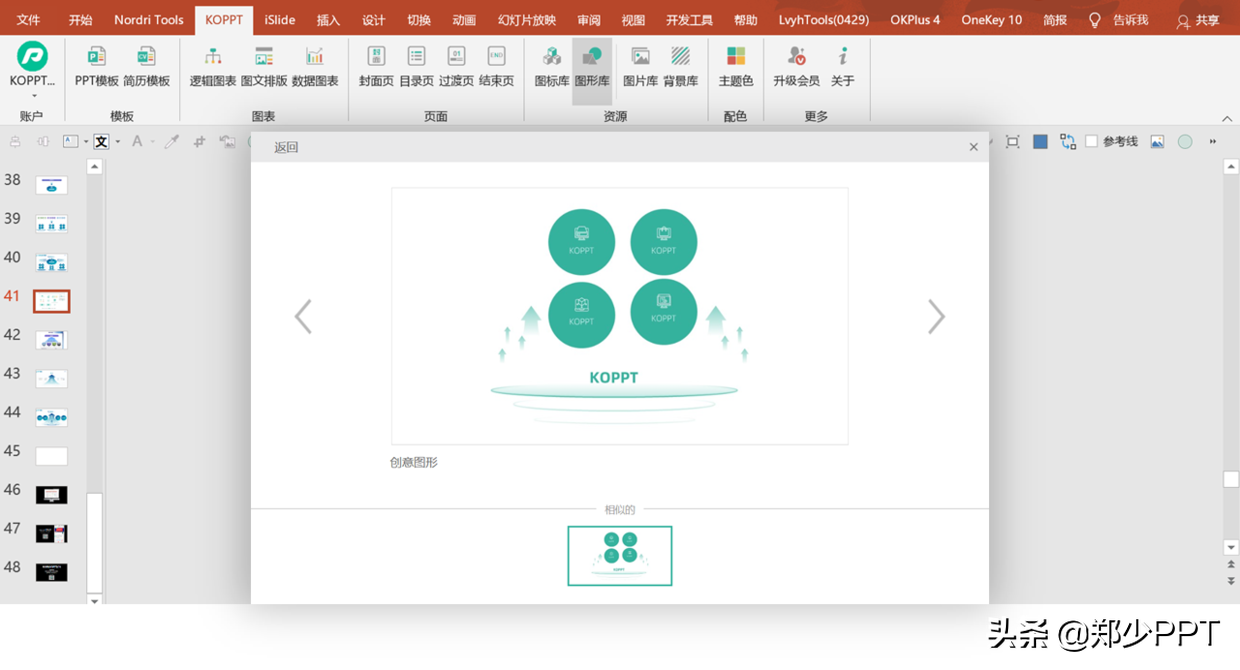The image size is (1240, 670).
Task: Open the 升级会员 upgrade membership icon
Action: tap(796, 68)
